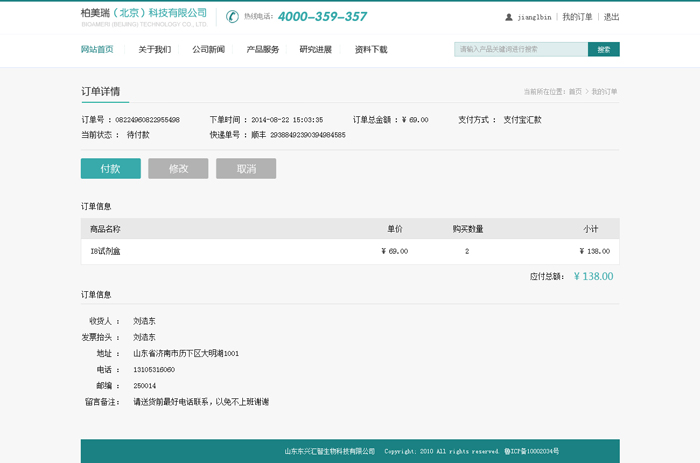Open the 研究进展 section

pos(315,49)
